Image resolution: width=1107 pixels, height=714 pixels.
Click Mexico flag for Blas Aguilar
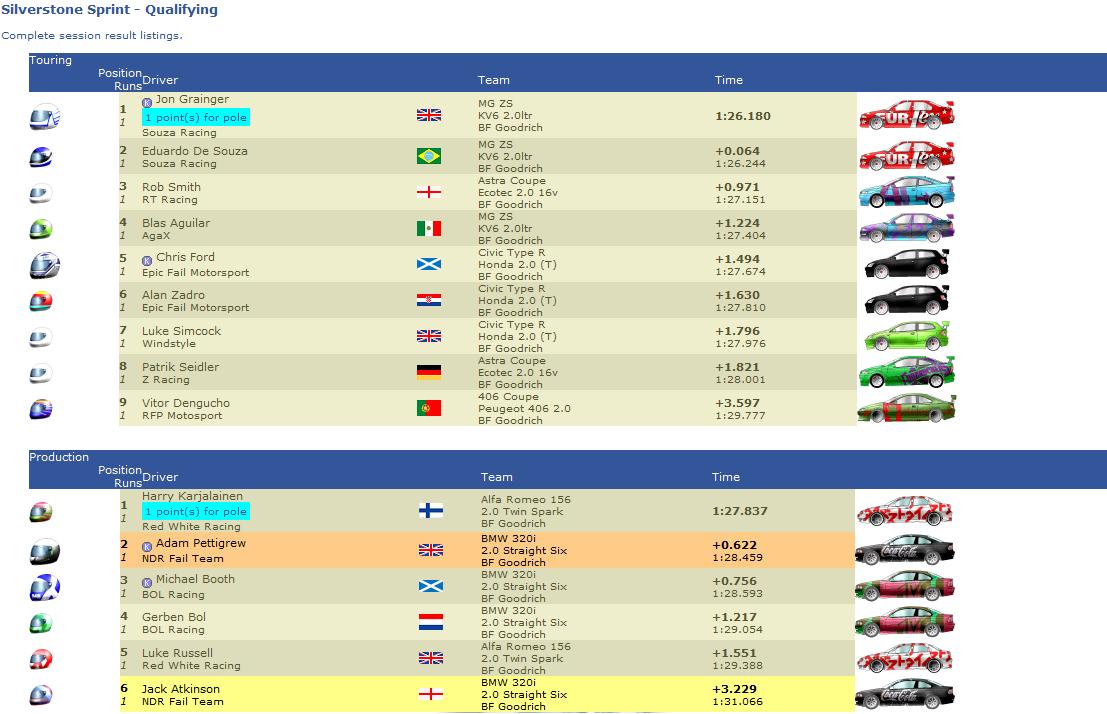coord(429,228)
